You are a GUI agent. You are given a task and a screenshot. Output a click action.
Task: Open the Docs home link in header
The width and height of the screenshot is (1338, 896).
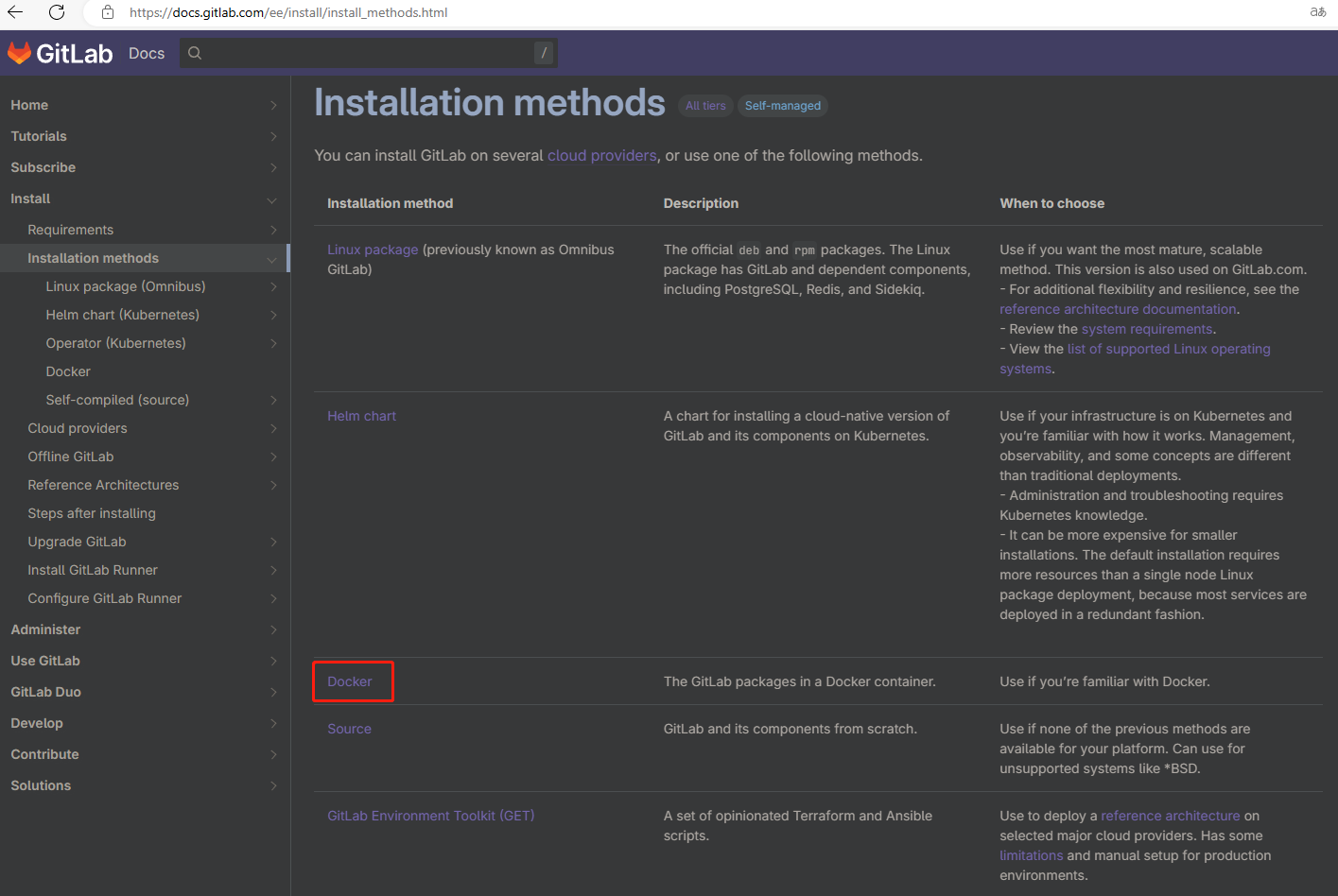click(x=147, y=53)
